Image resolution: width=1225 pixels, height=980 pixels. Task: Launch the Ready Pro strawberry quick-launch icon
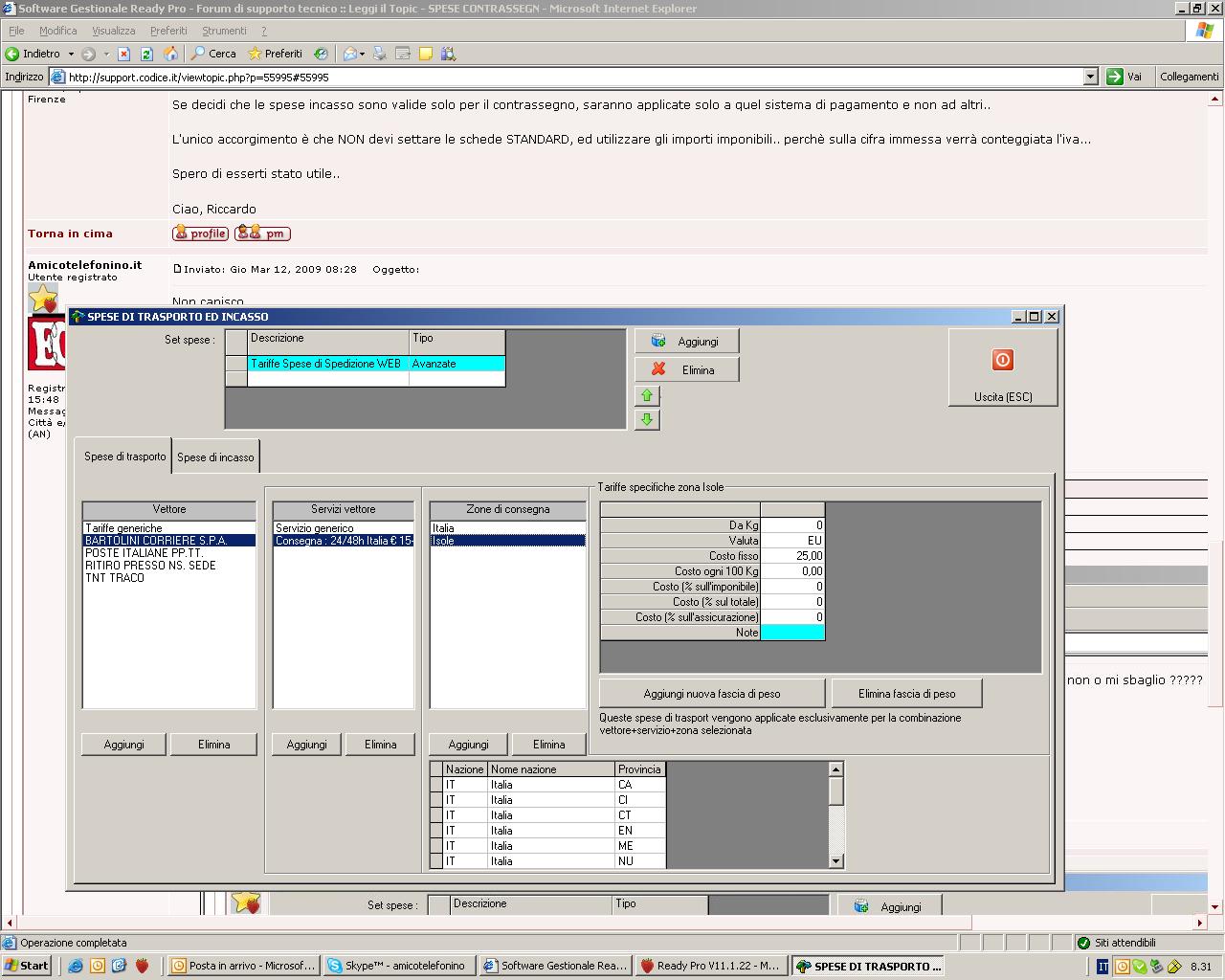[142, 966]
